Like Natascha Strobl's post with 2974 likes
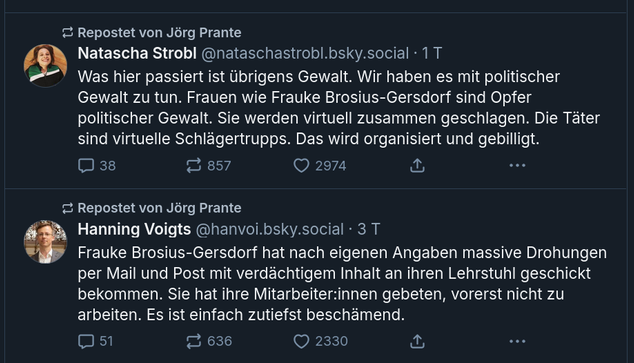The height and width of the screenshot is (363, 634). tap(319, 166)
